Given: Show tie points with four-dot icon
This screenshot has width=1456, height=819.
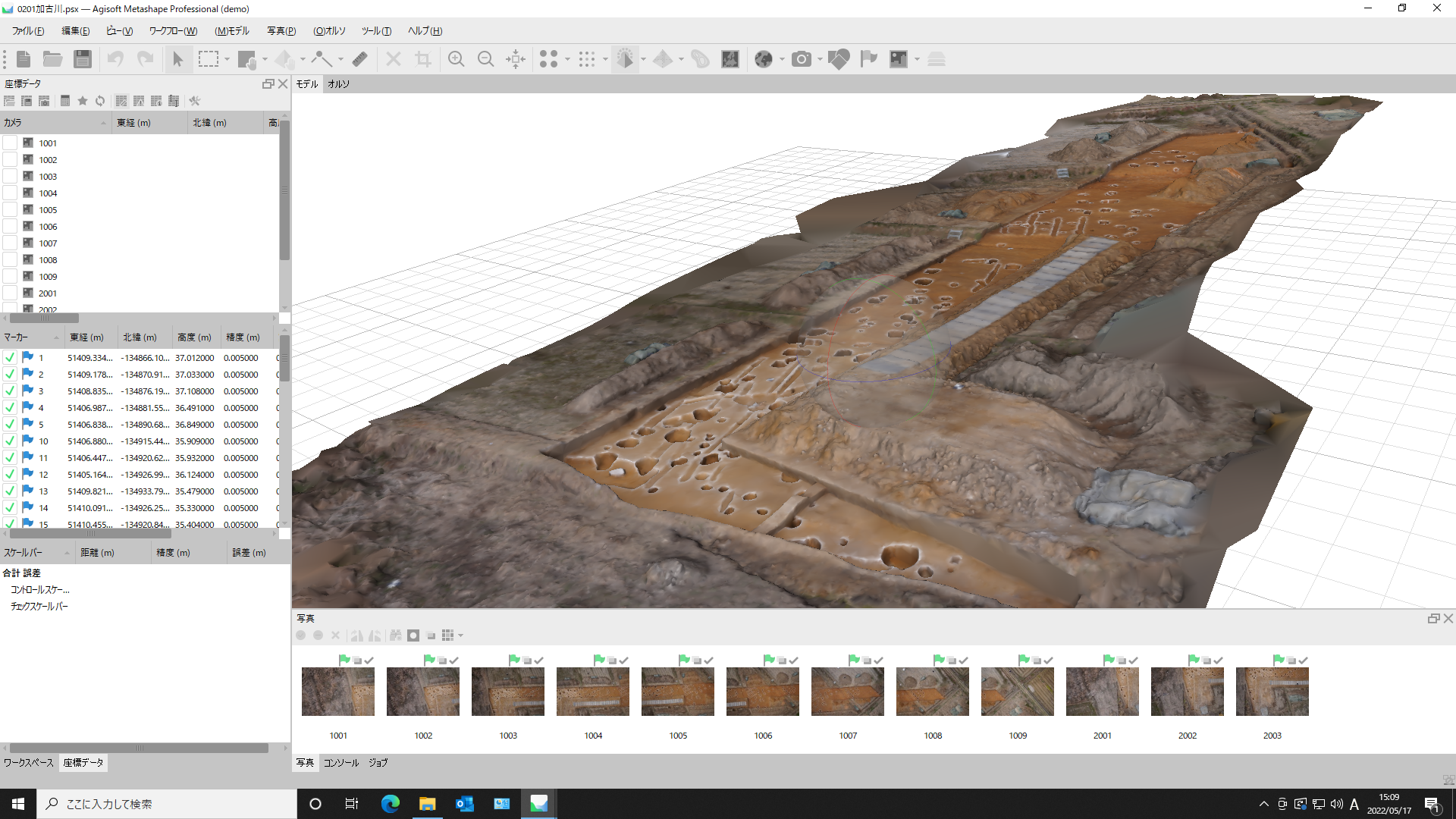Looking at the screenshot, I should tap(548, 59).
